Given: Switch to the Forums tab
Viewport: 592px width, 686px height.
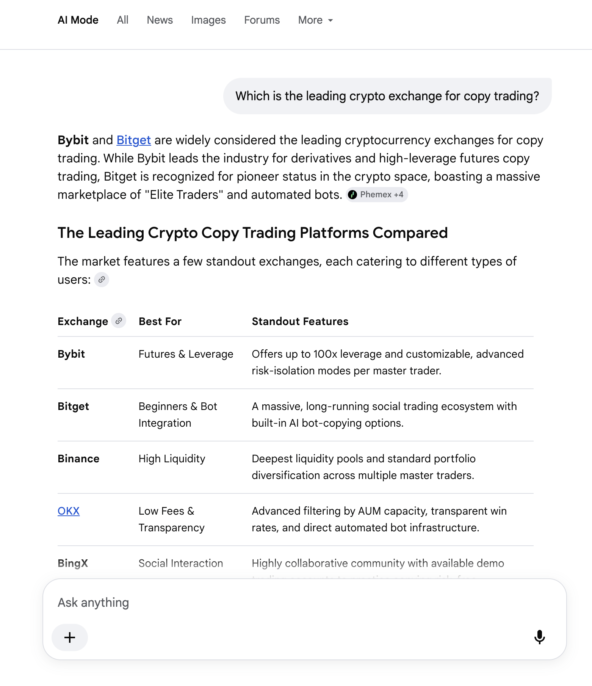Looking at the screenshot, I should click(x=262, y=20).
